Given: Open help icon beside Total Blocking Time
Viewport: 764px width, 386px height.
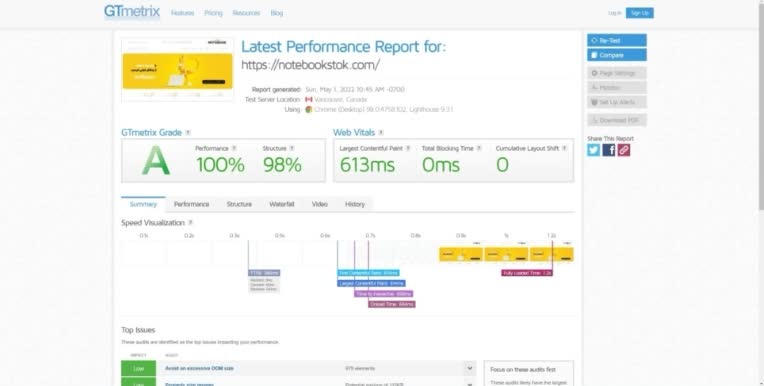Looking at the screenshot, I should point(479,148).
